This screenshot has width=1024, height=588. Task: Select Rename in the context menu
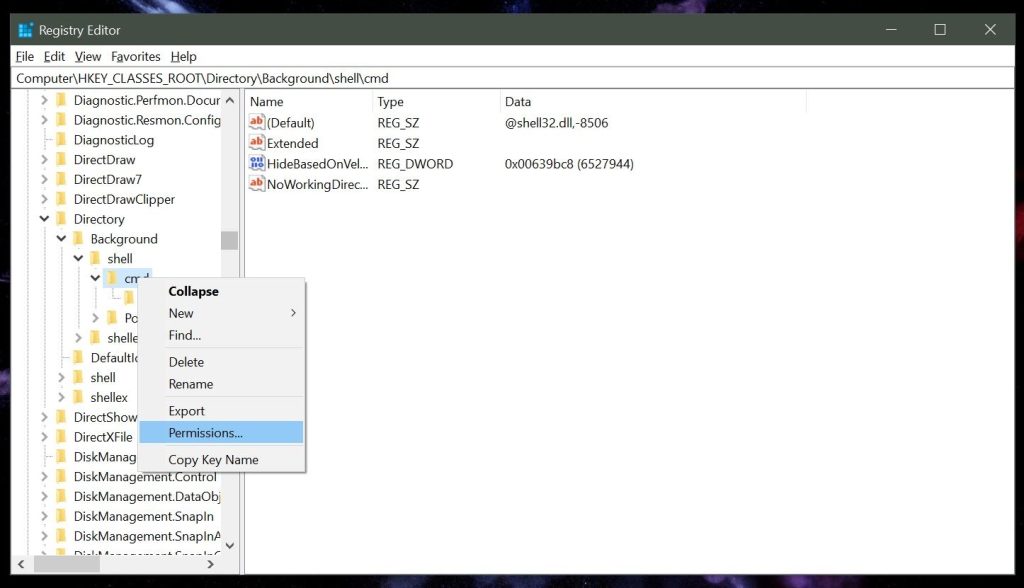pos(221,384)
